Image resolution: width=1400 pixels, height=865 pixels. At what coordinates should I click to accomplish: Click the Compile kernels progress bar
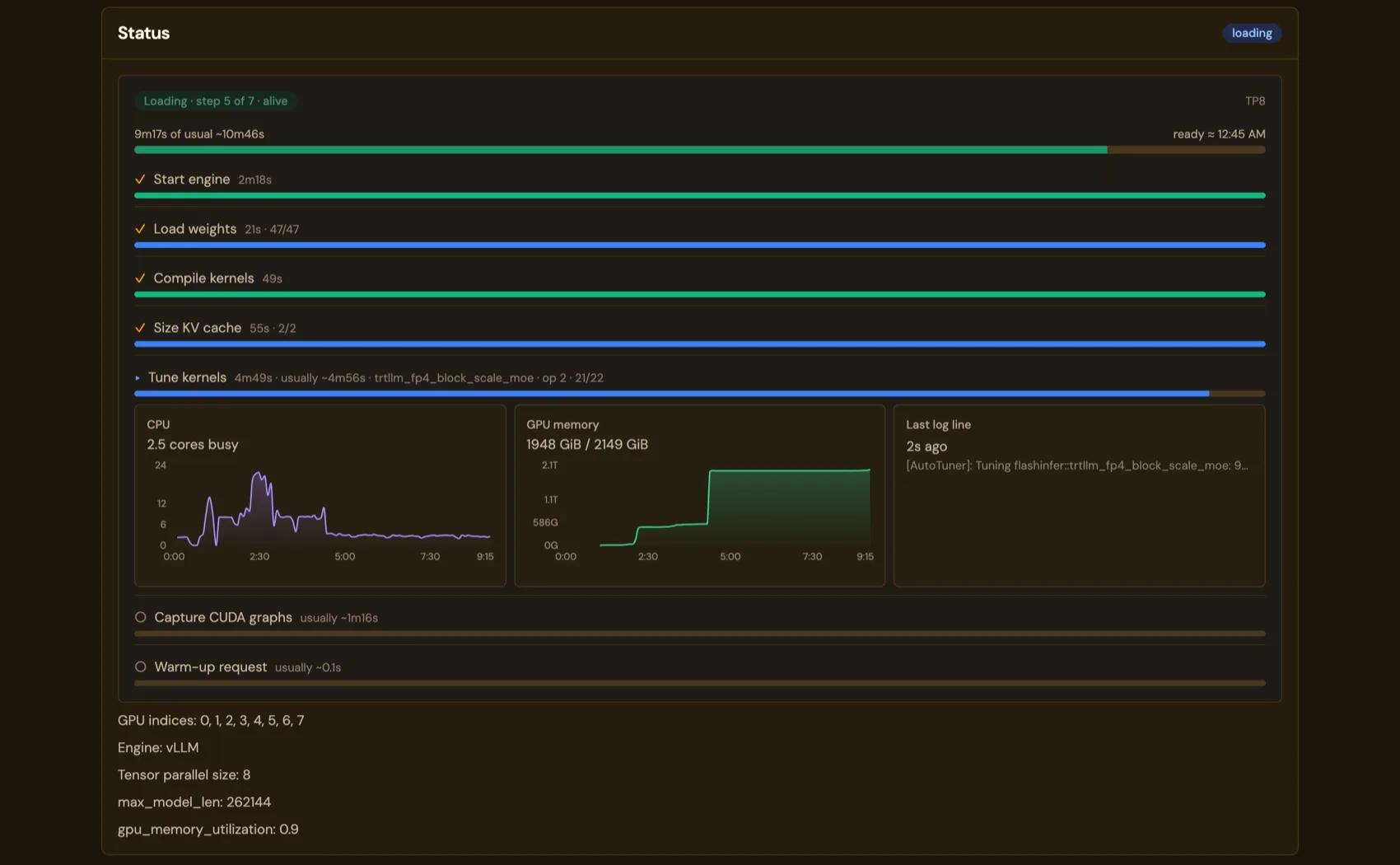(x=700, y=294)
